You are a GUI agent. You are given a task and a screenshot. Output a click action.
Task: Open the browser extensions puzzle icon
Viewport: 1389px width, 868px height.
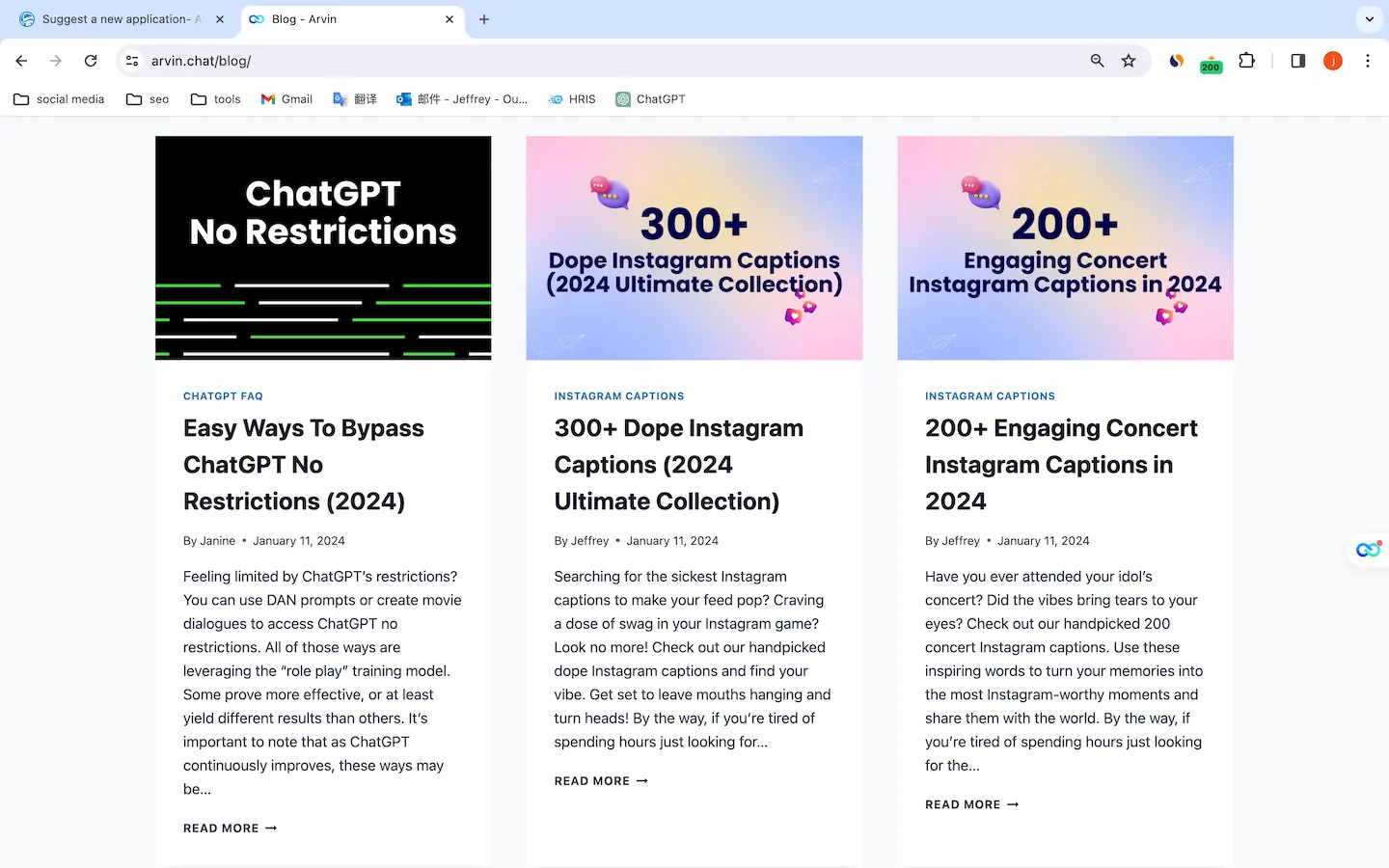1246,60
